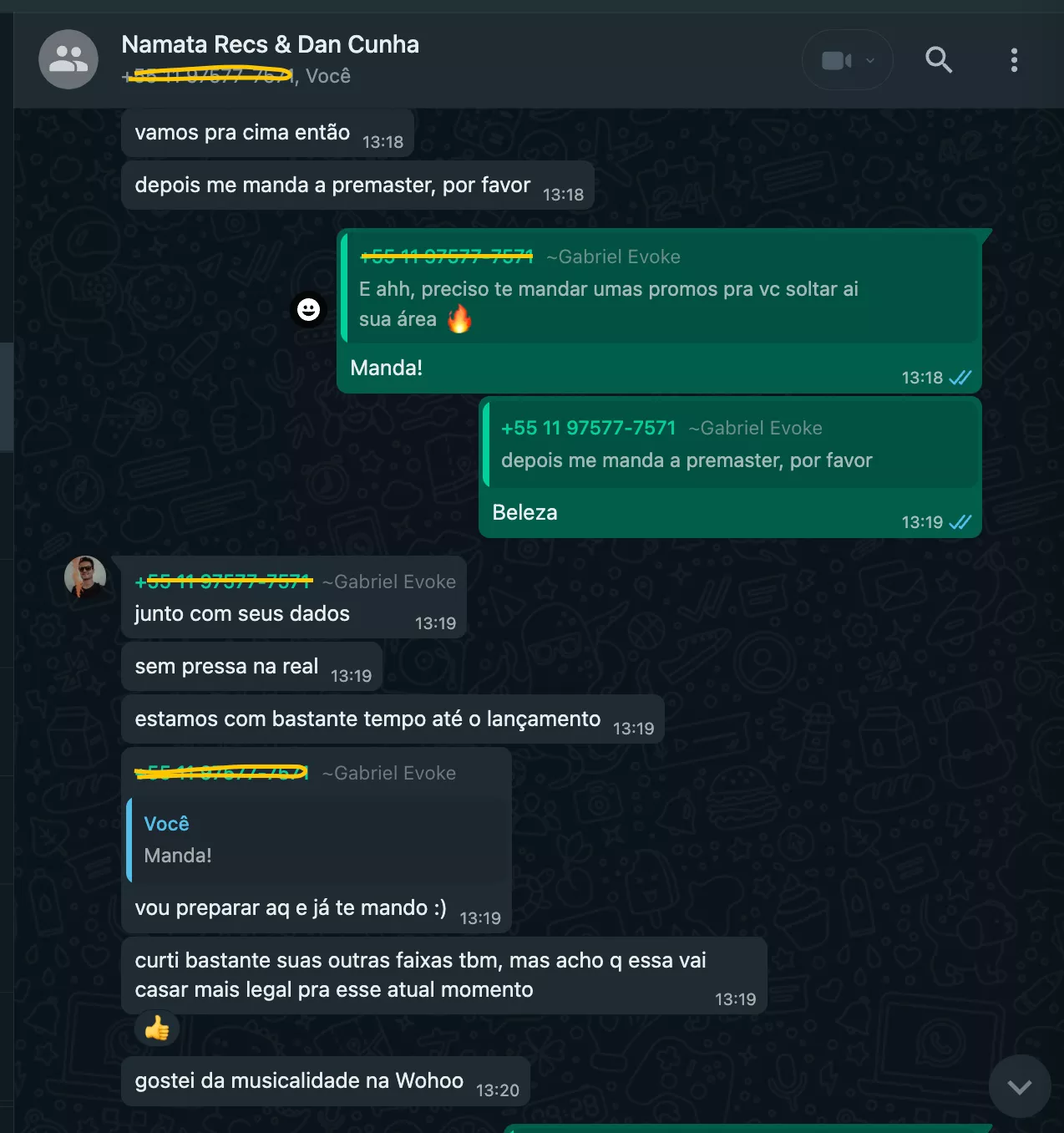The image size is (1064, 1133).
Task: Open group avatar for Namata Recs info
Action: tap(68, 59)
